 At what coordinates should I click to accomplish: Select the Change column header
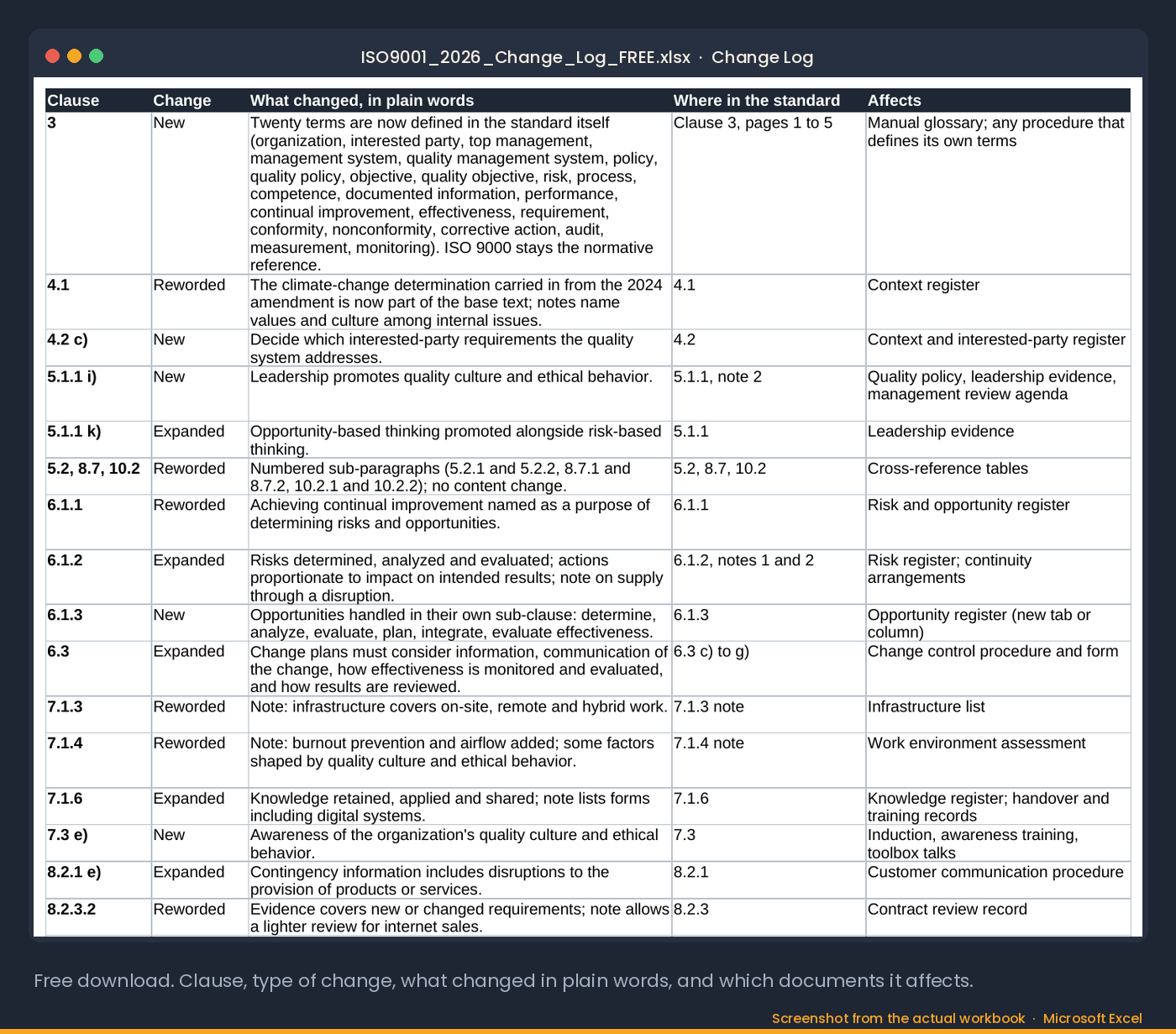click(x=200, y=101)
